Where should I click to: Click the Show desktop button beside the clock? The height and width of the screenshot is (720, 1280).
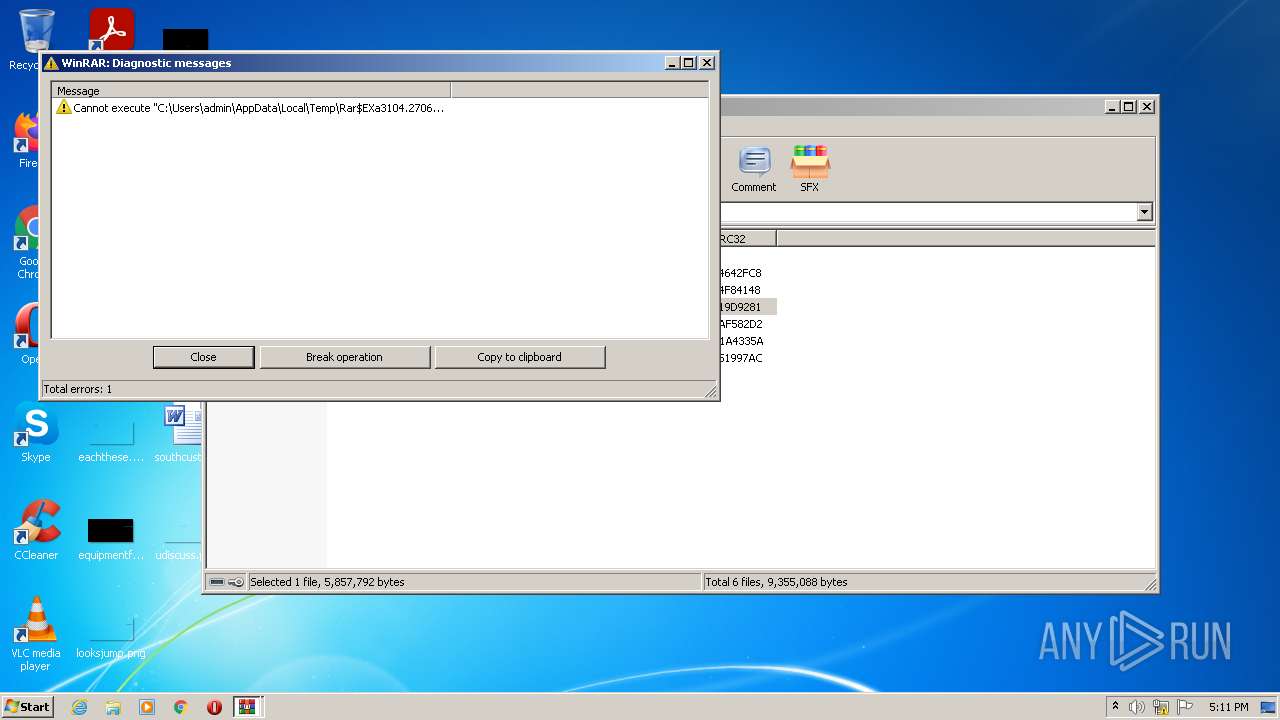(1269, 707)
